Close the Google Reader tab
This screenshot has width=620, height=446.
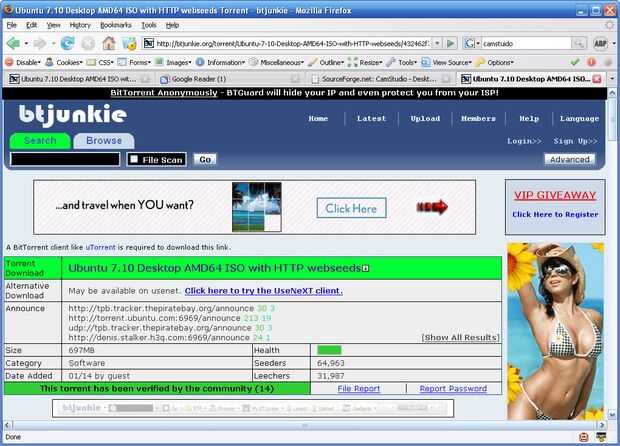coord(295,79)
